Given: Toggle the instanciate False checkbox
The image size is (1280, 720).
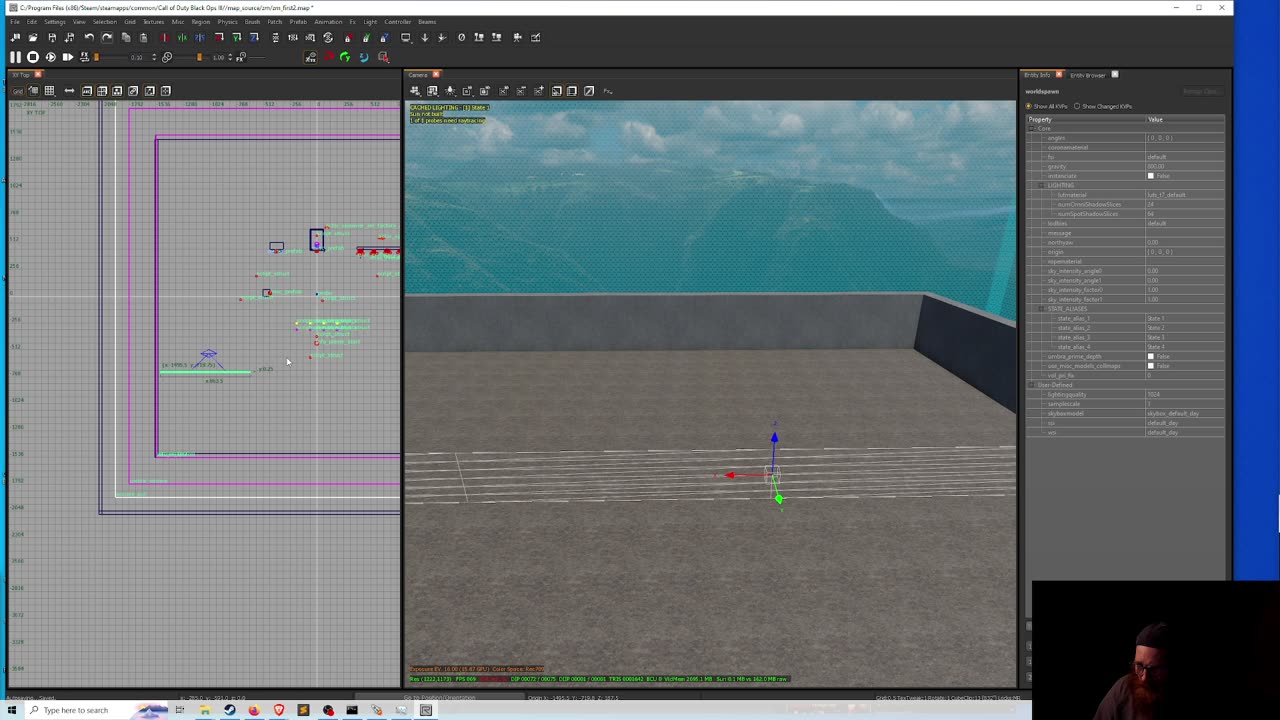Looking at the screenshot, I should (x=1151, y=176).
